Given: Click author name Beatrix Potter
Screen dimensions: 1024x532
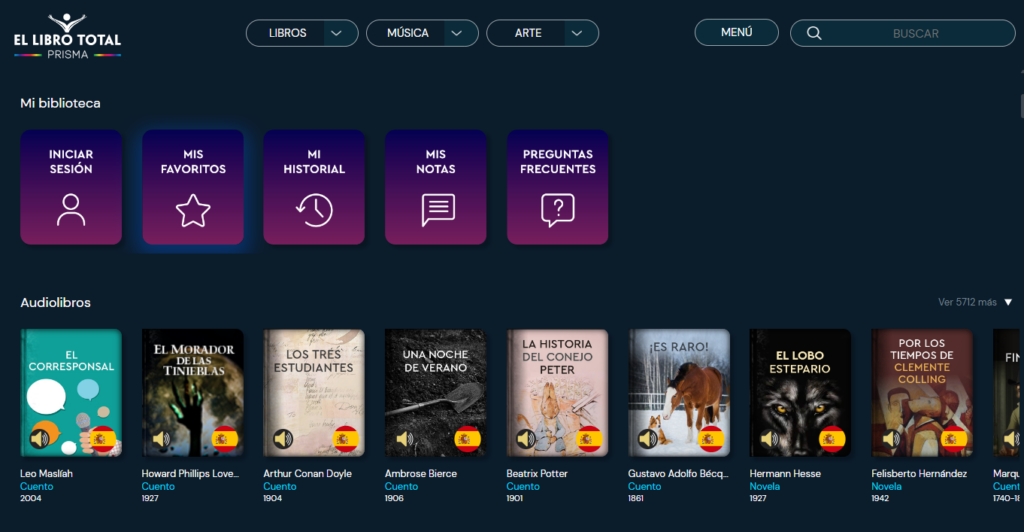Looking at the screenshot, I should click(537, 474).
